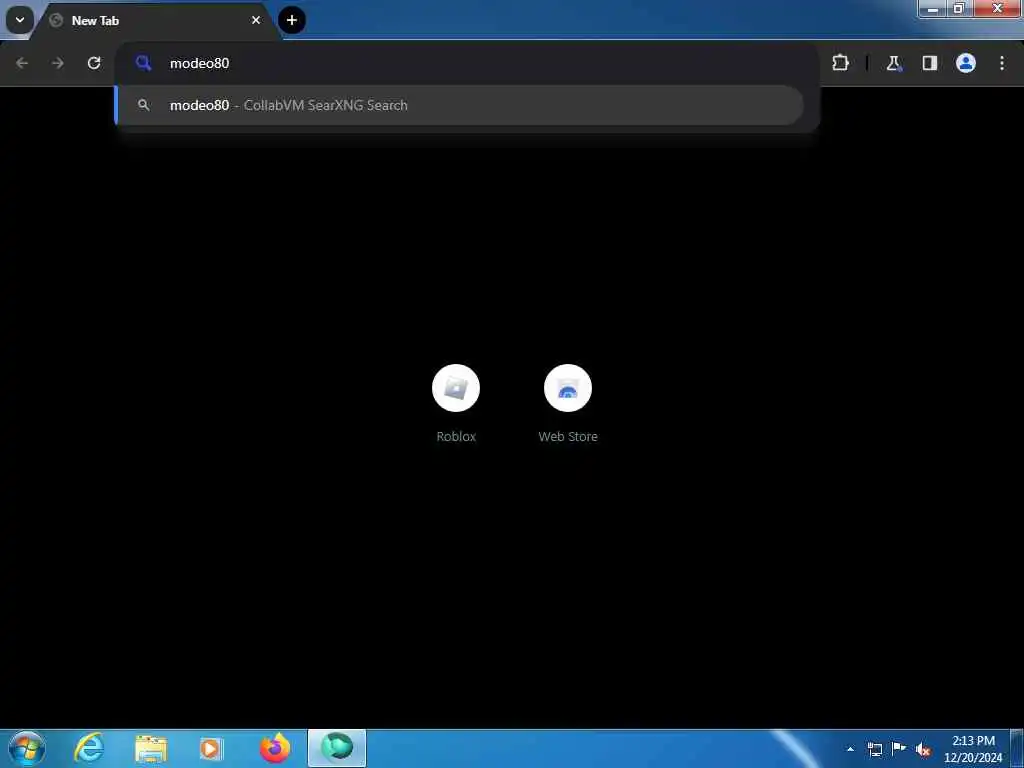This screenshot has width=1024, height=768.
Task: Show hidden tray icons arrow
Action: click(850, 749)
